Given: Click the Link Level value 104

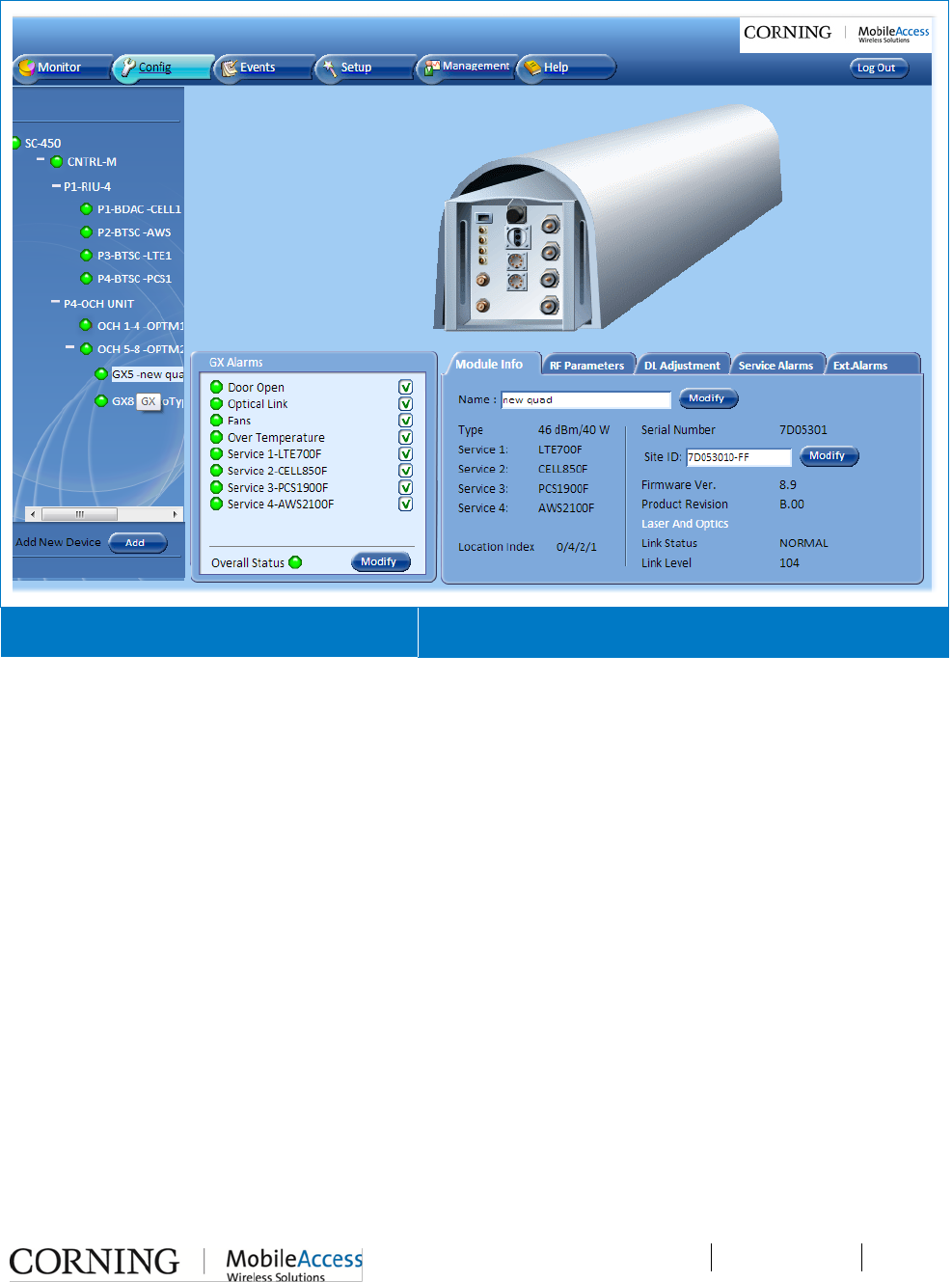Looking at the screenshot, I should (x=789, y=563).
